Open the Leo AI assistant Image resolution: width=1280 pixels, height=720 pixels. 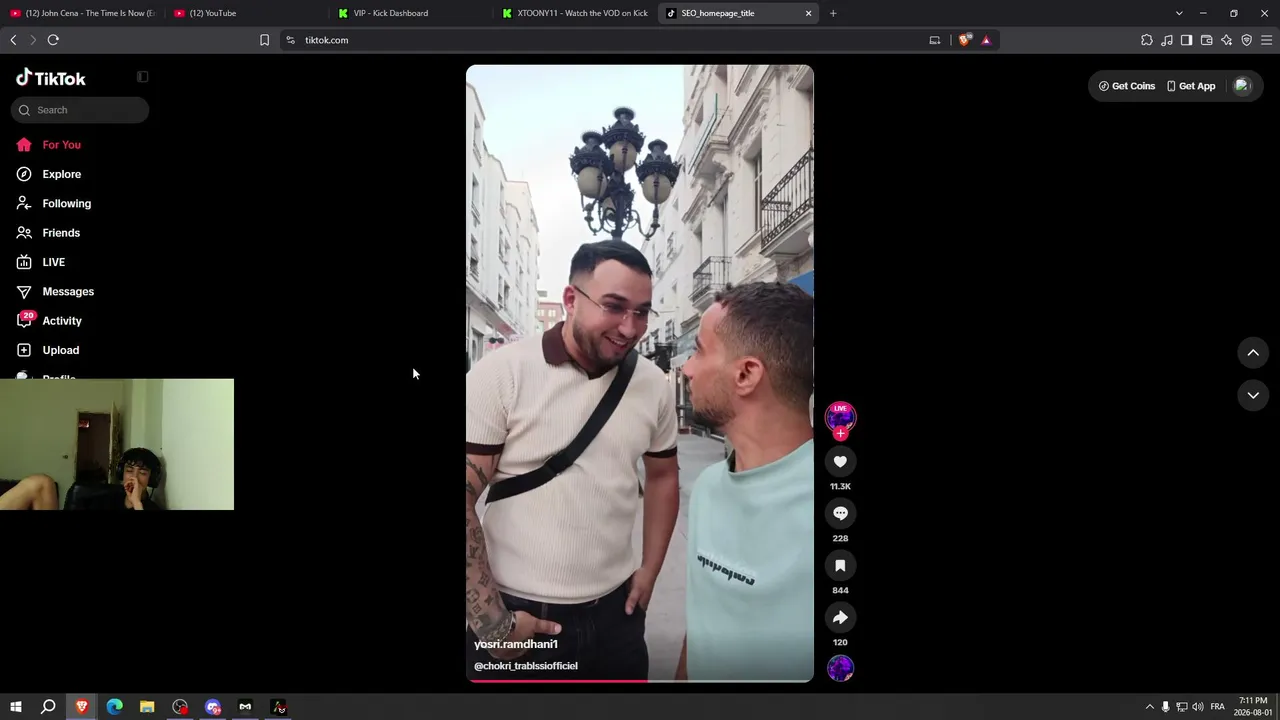coord(1226,40)
